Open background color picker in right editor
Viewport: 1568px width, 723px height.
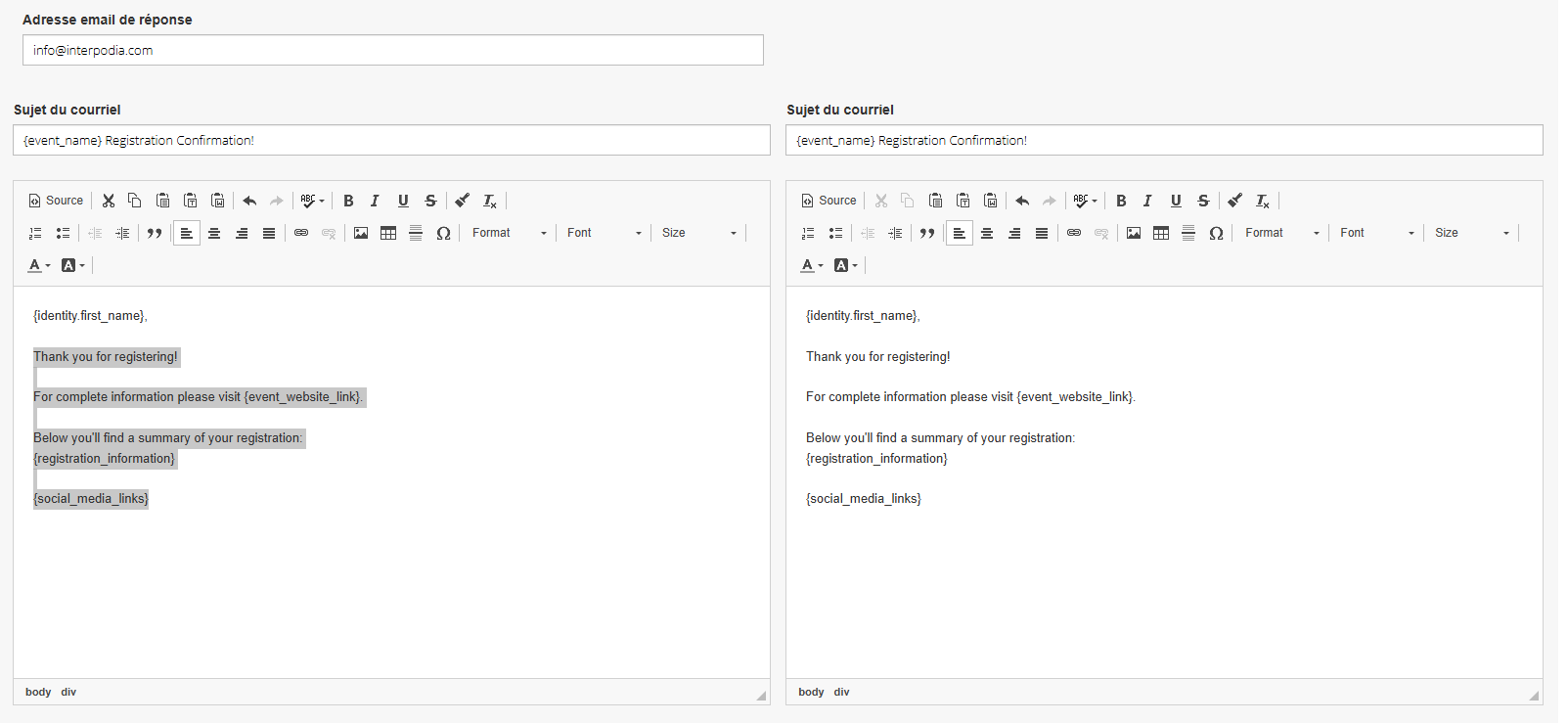pyautogui.click(x=845, y=265)
